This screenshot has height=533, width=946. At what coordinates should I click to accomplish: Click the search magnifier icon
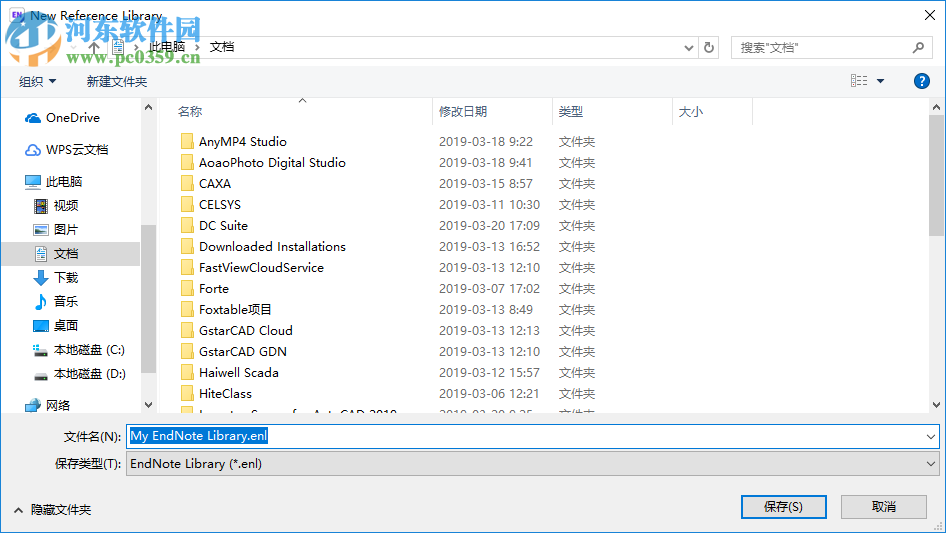pyautogui.click(x=918, y=47)
